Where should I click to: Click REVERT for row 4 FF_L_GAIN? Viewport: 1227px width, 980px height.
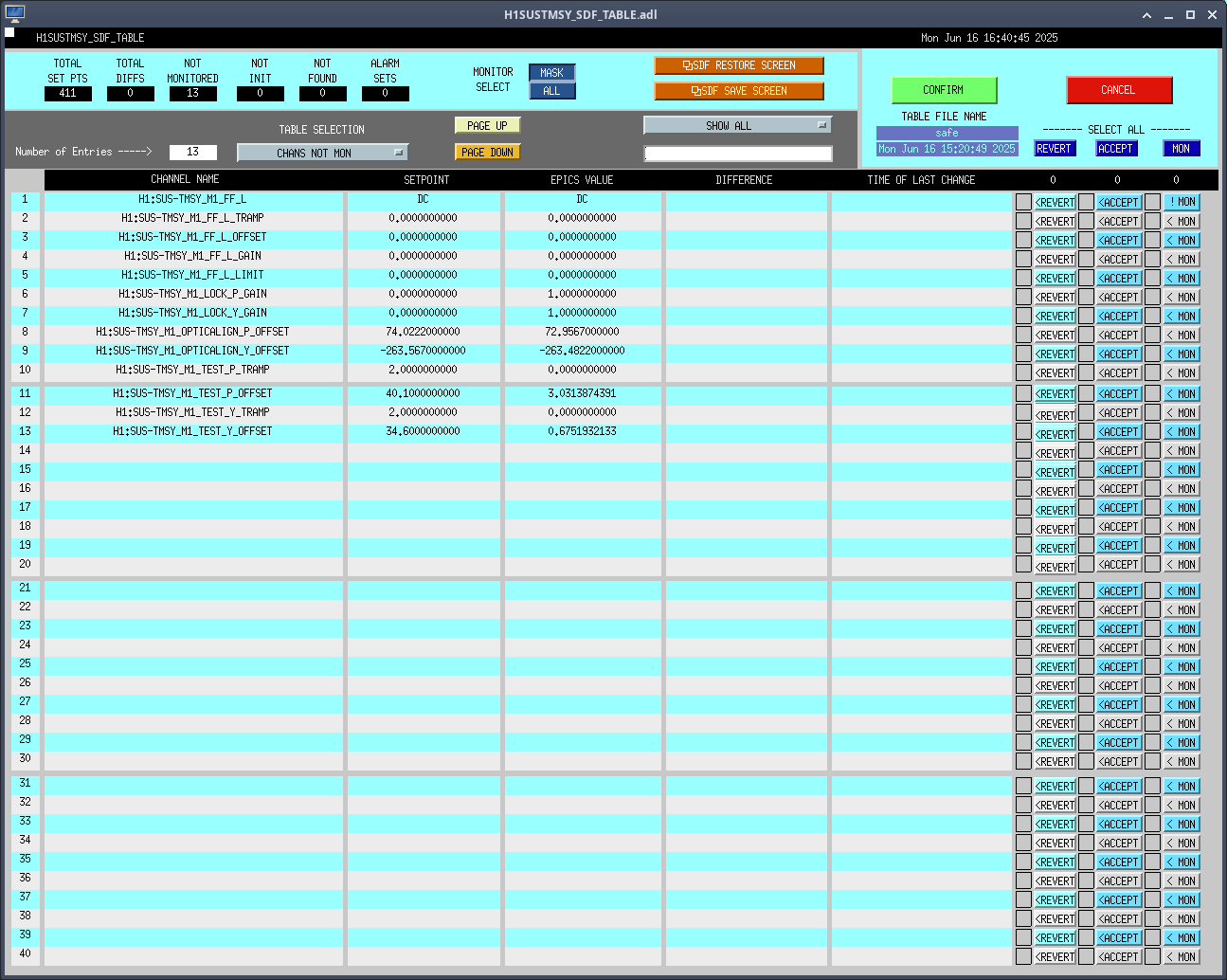1055,260
